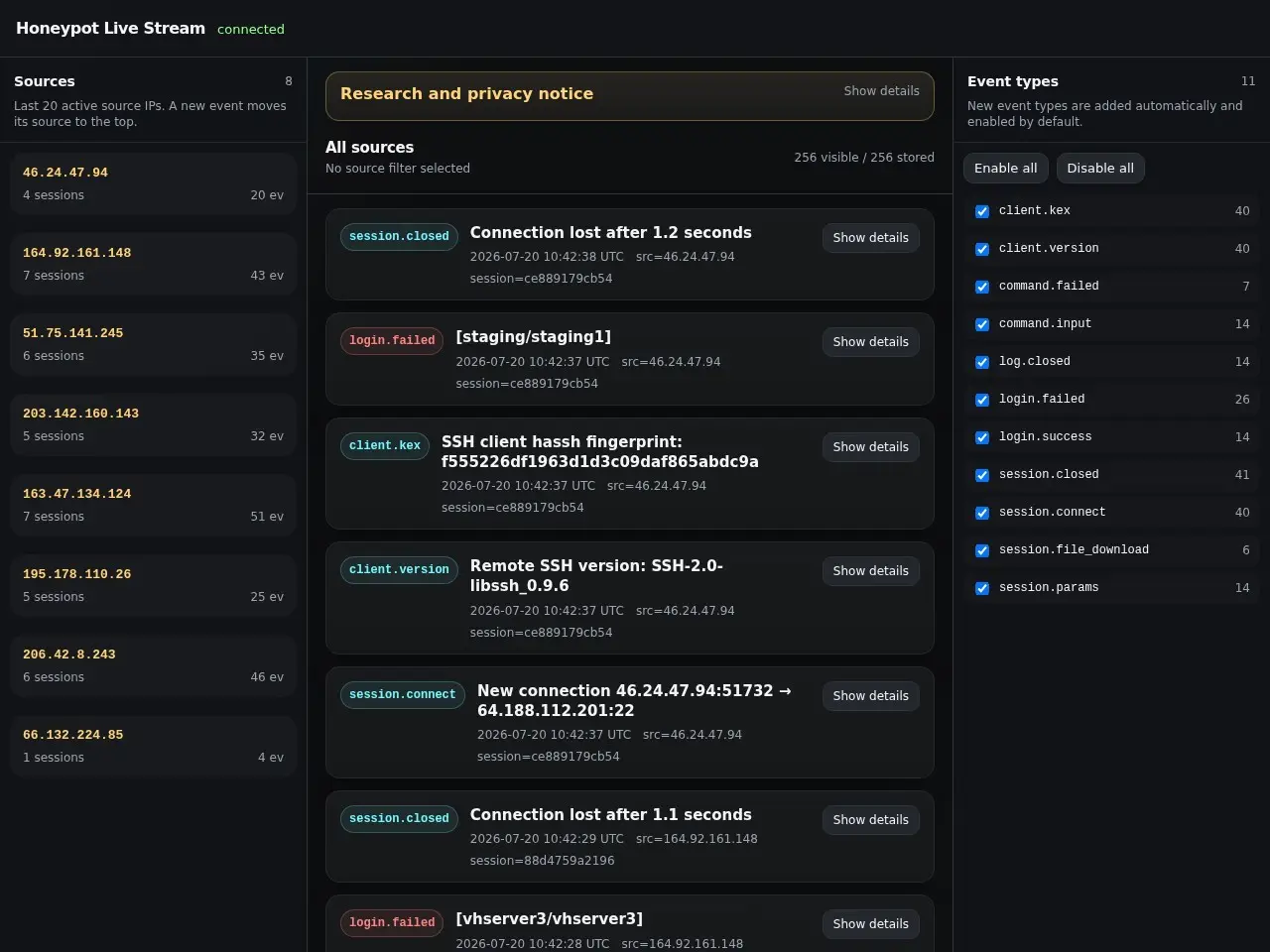Uncheck session.params event type
Image resolution: width=1270 pixels, height=952 pixels.
pyautogui.click(x=982, y=588)
